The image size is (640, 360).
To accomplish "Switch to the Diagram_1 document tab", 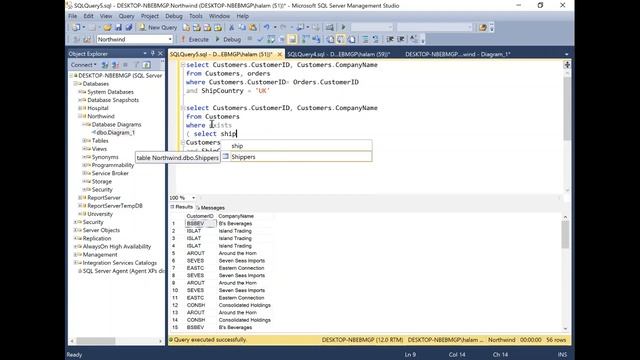I will 458,54.
